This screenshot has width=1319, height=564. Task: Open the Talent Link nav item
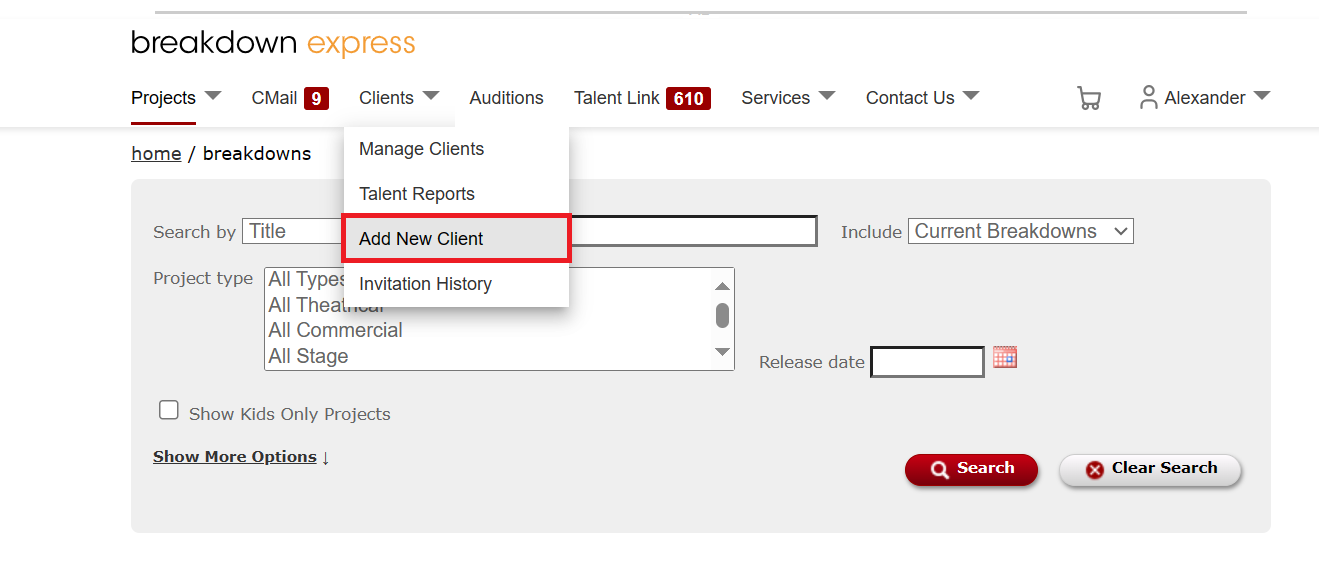(x=617, y=98)
